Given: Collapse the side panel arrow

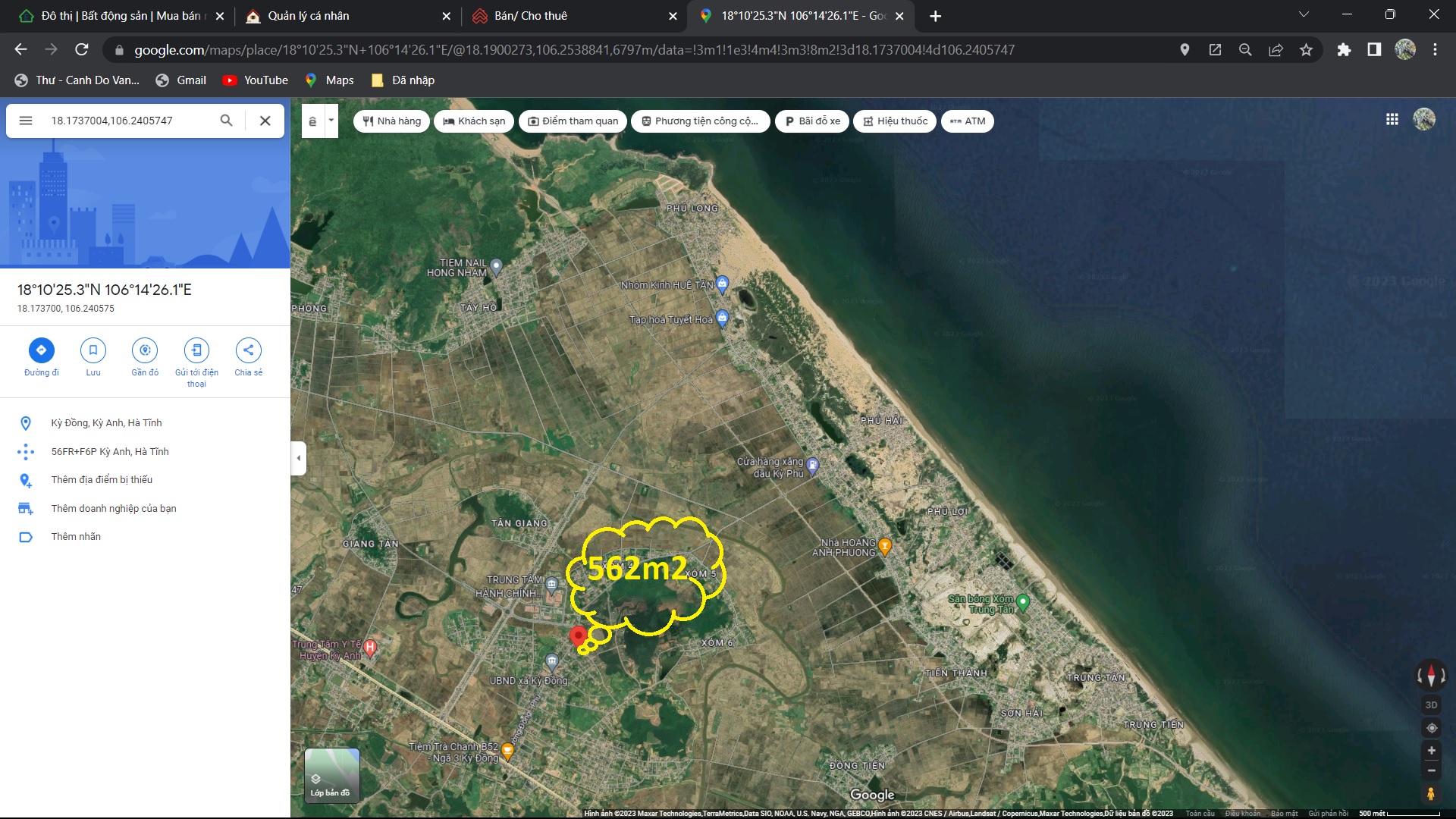Looking at the screenshot, I should coord(299,458).
